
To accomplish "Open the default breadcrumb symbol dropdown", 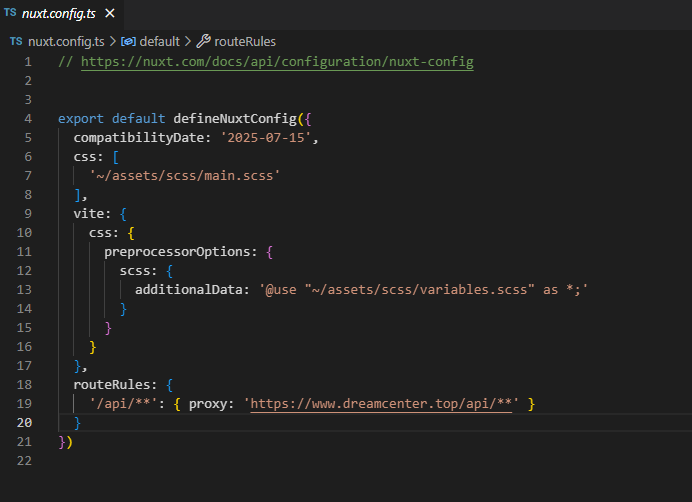I will 158,42.
